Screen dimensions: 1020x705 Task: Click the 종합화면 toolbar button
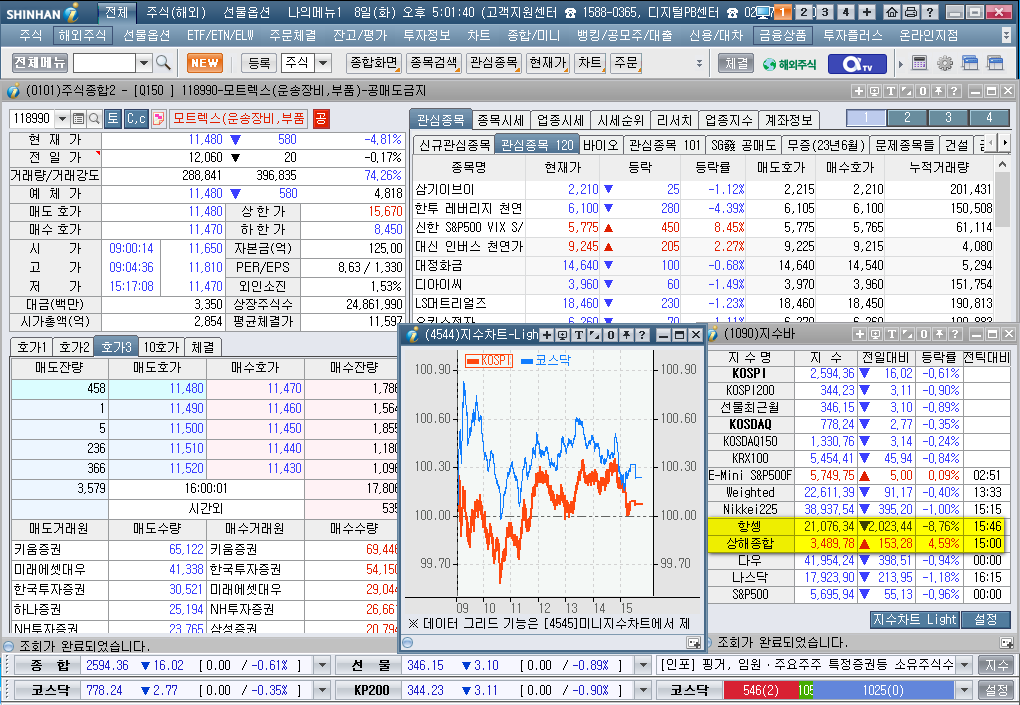[x=373, y=63]
